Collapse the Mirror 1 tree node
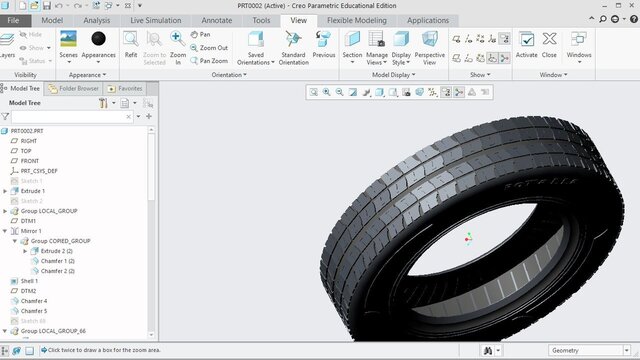Screen dimensions: 640x360 5,231
